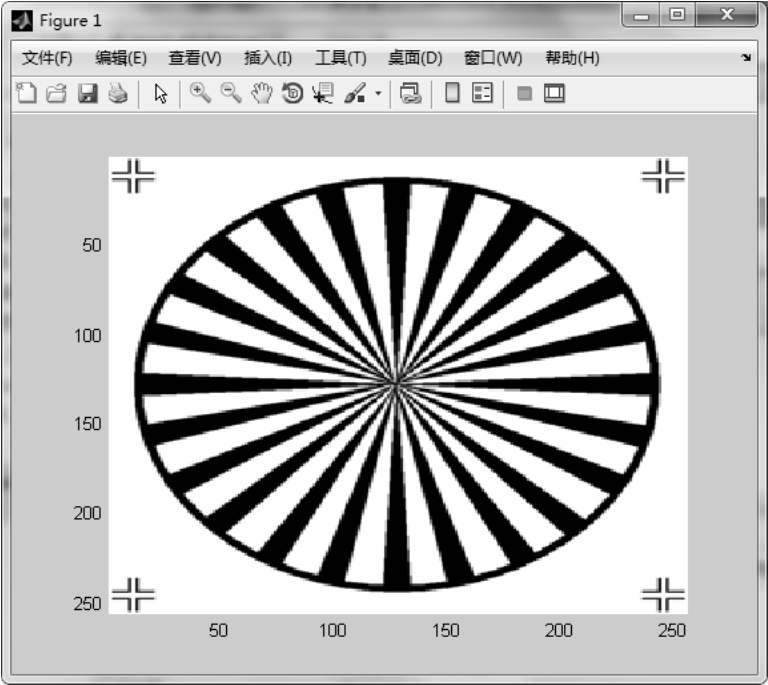Open the 文件(F) menu
Screen dimensions: 768x685
47,58
